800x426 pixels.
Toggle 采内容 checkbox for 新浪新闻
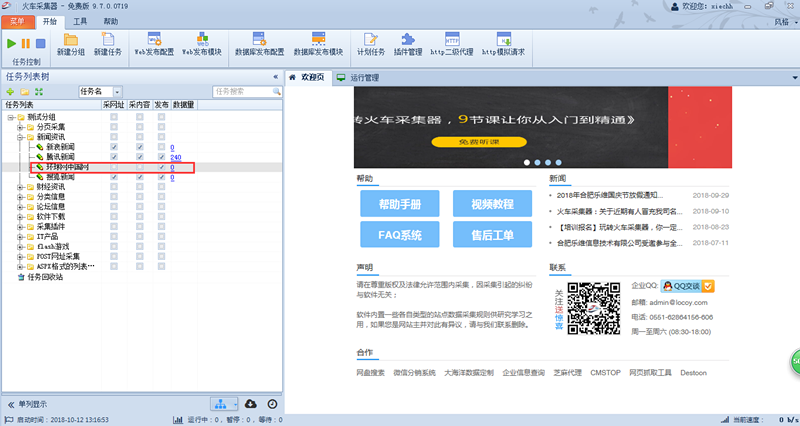tap(139, 147)
